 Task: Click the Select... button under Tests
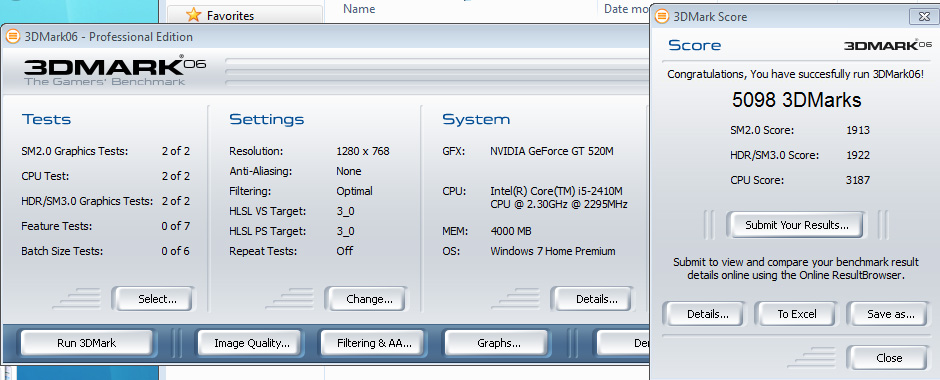point(153,298)
